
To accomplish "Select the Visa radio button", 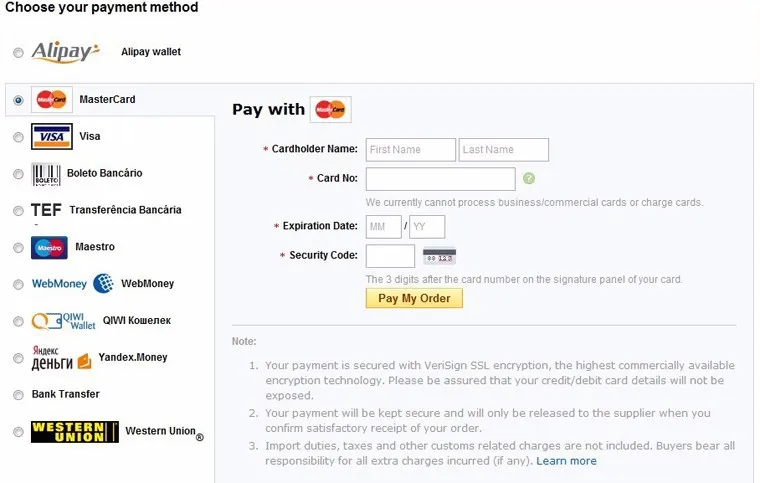I will point(18,137).
